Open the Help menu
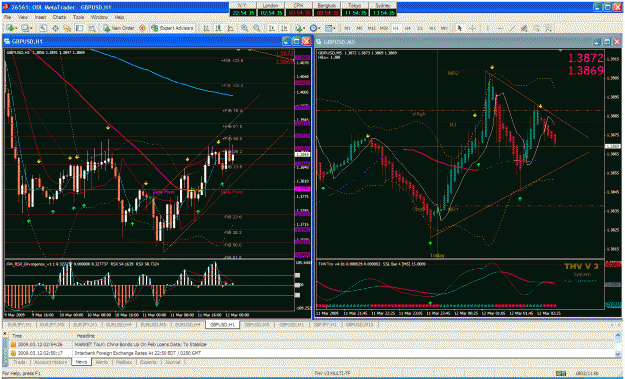625x379 pixels. (119, 18)
